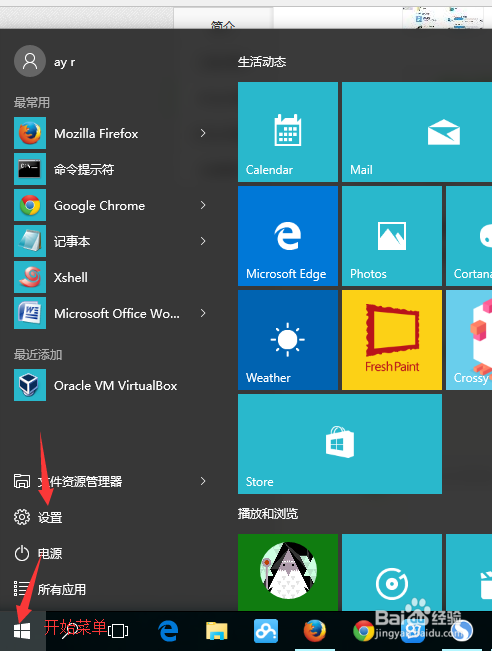Launch Google Chrome from most used list
The image size is (492, 651).
click(x=112, y=205)
